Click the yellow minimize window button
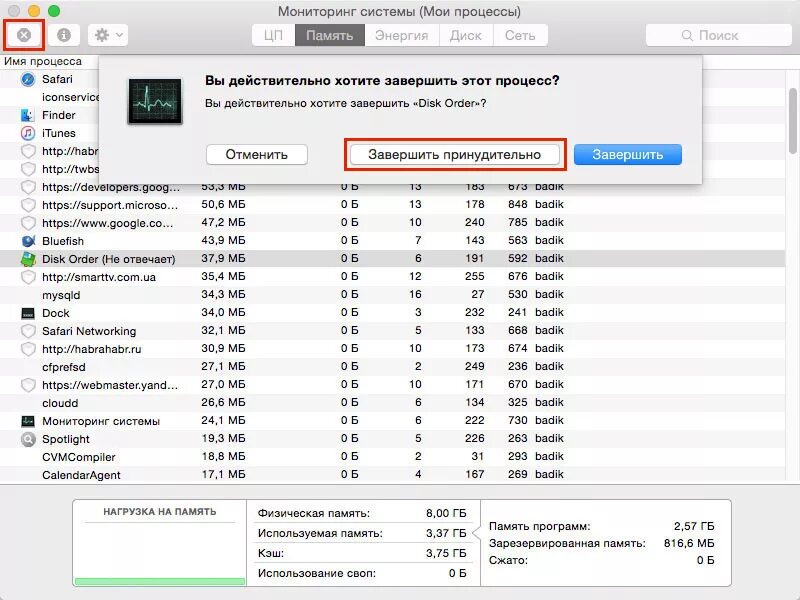Screen dimensions: 800x600 (x=34, y=11)
